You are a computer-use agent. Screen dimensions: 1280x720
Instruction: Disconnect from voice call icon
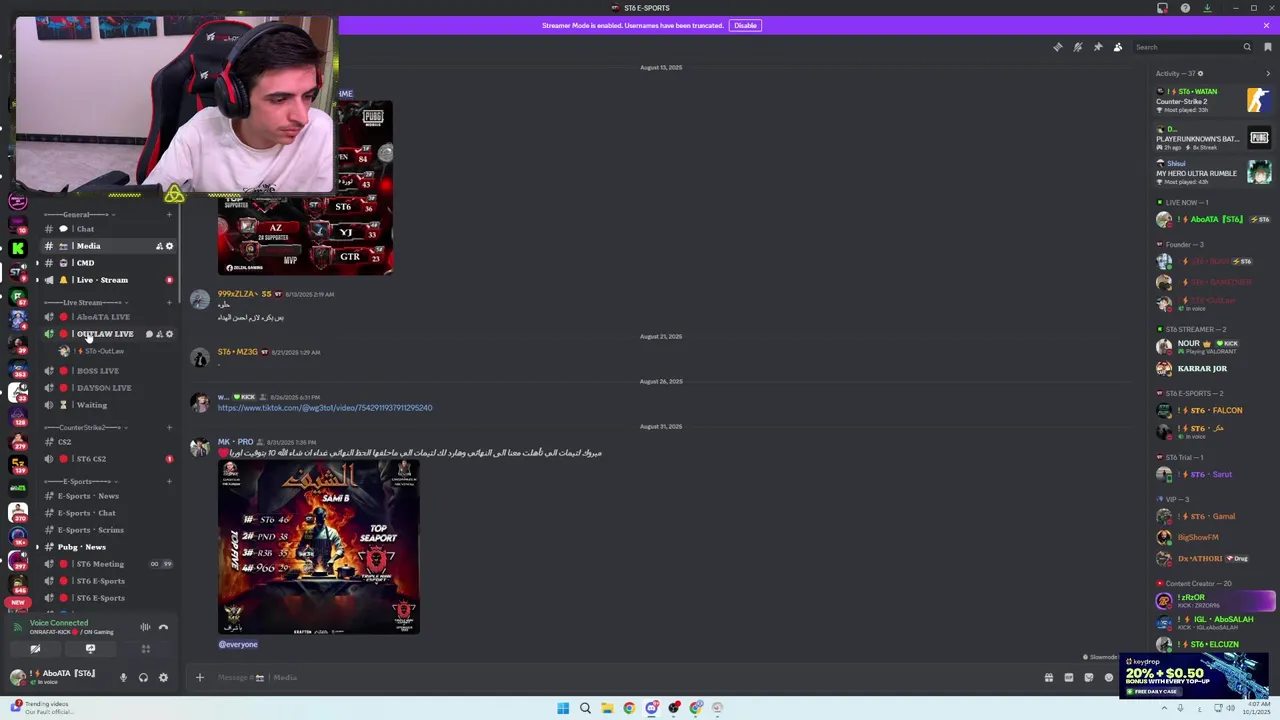tap(163, 627)
